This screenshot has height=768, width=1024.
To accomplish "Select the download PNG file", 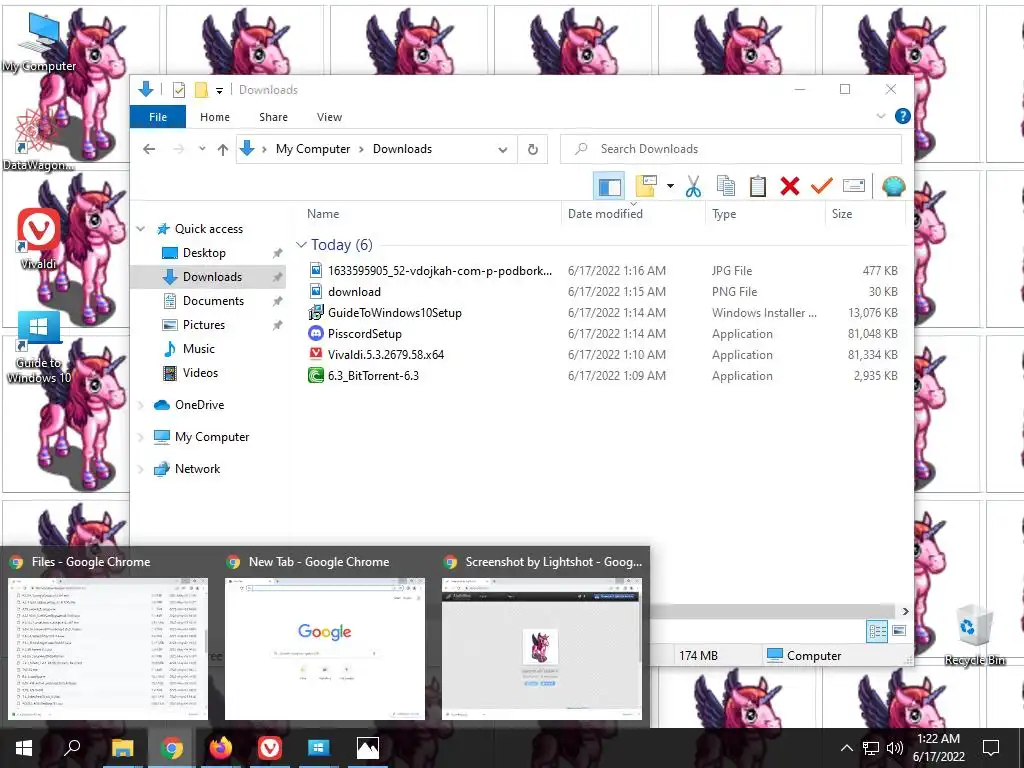I will coord(354,292).
